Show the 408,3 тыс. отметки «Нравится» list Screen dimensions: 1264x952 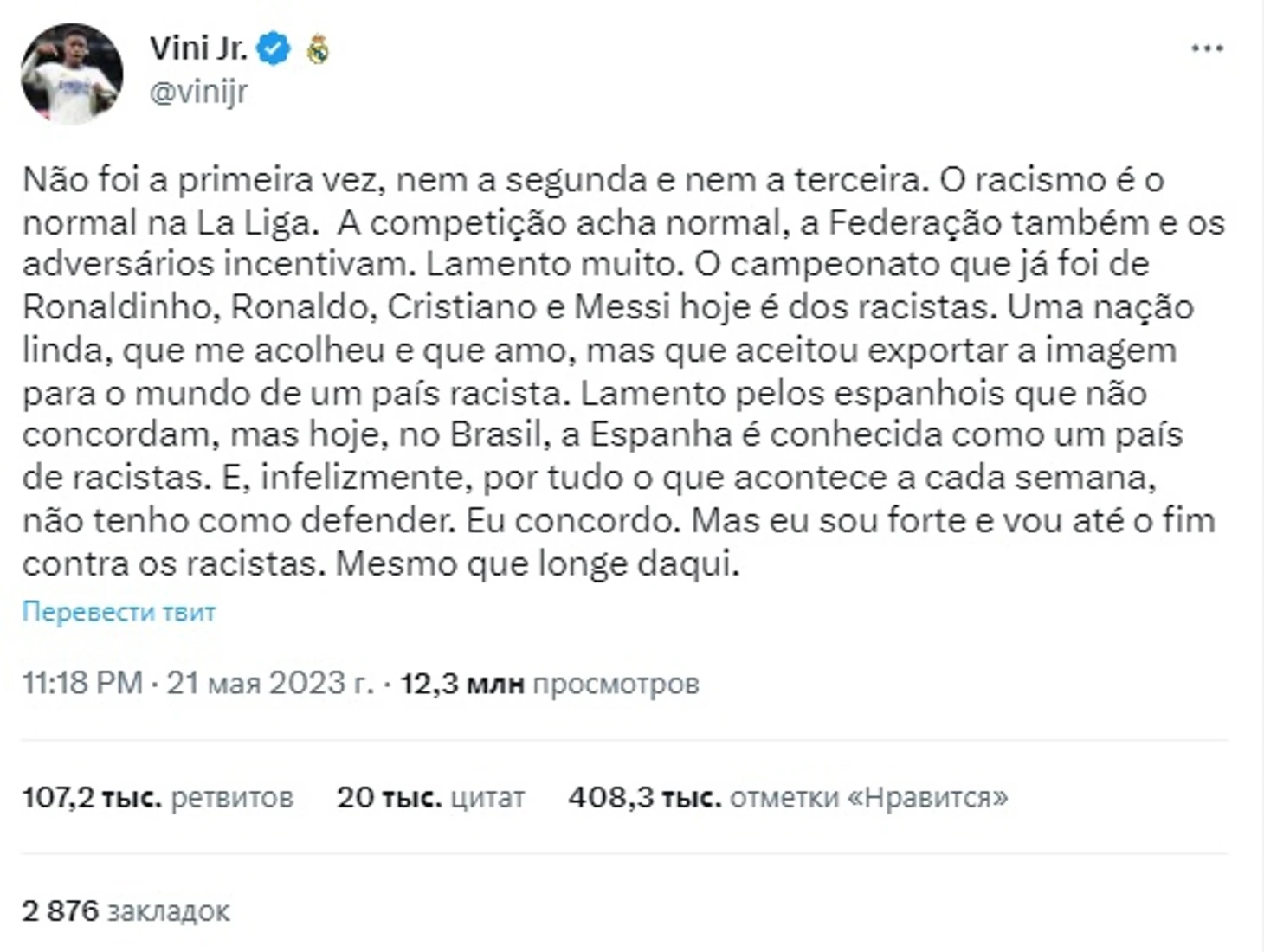(x=788, y=797)
